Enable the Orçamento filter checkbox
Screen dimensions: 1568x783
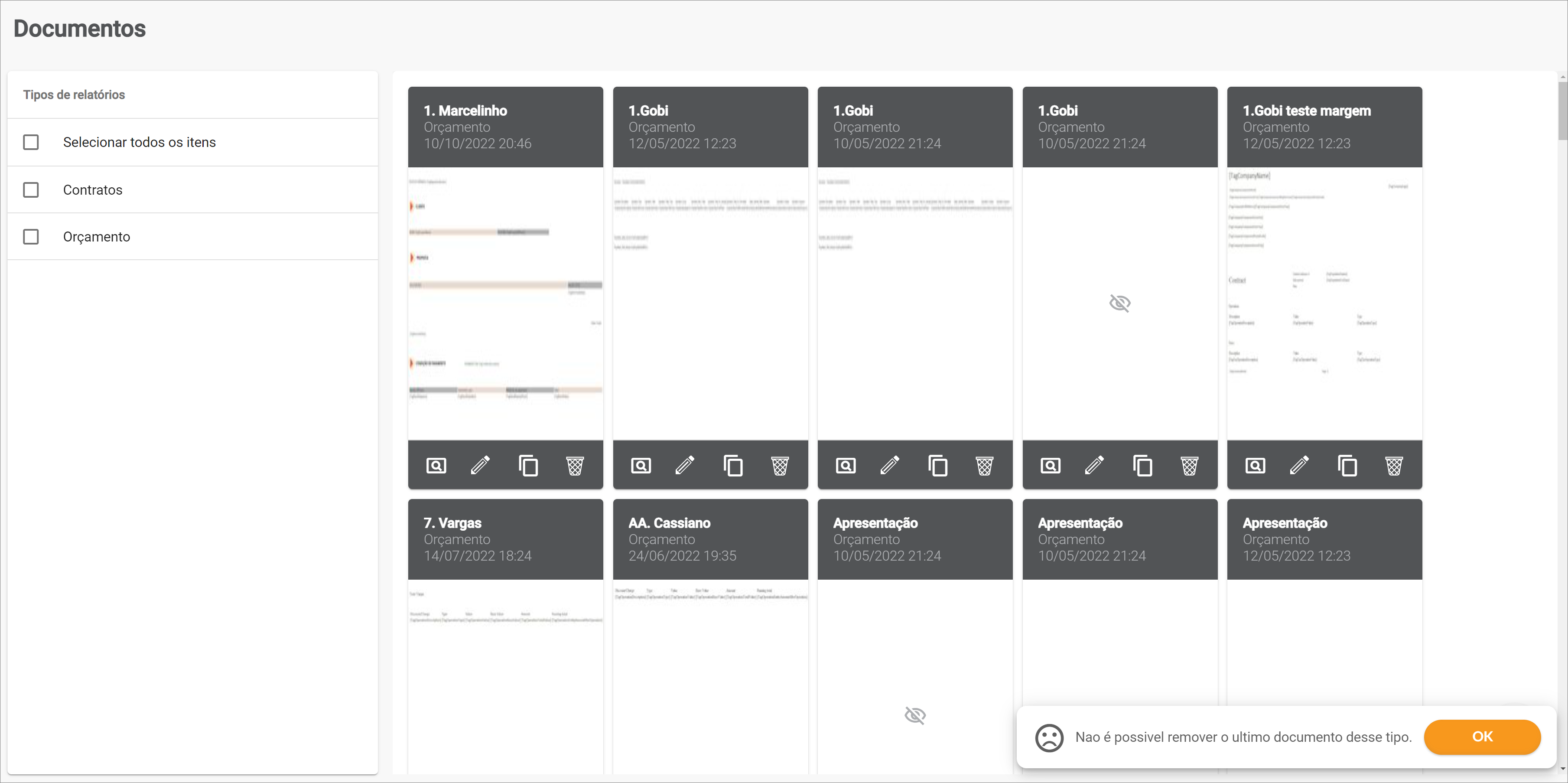31,236
